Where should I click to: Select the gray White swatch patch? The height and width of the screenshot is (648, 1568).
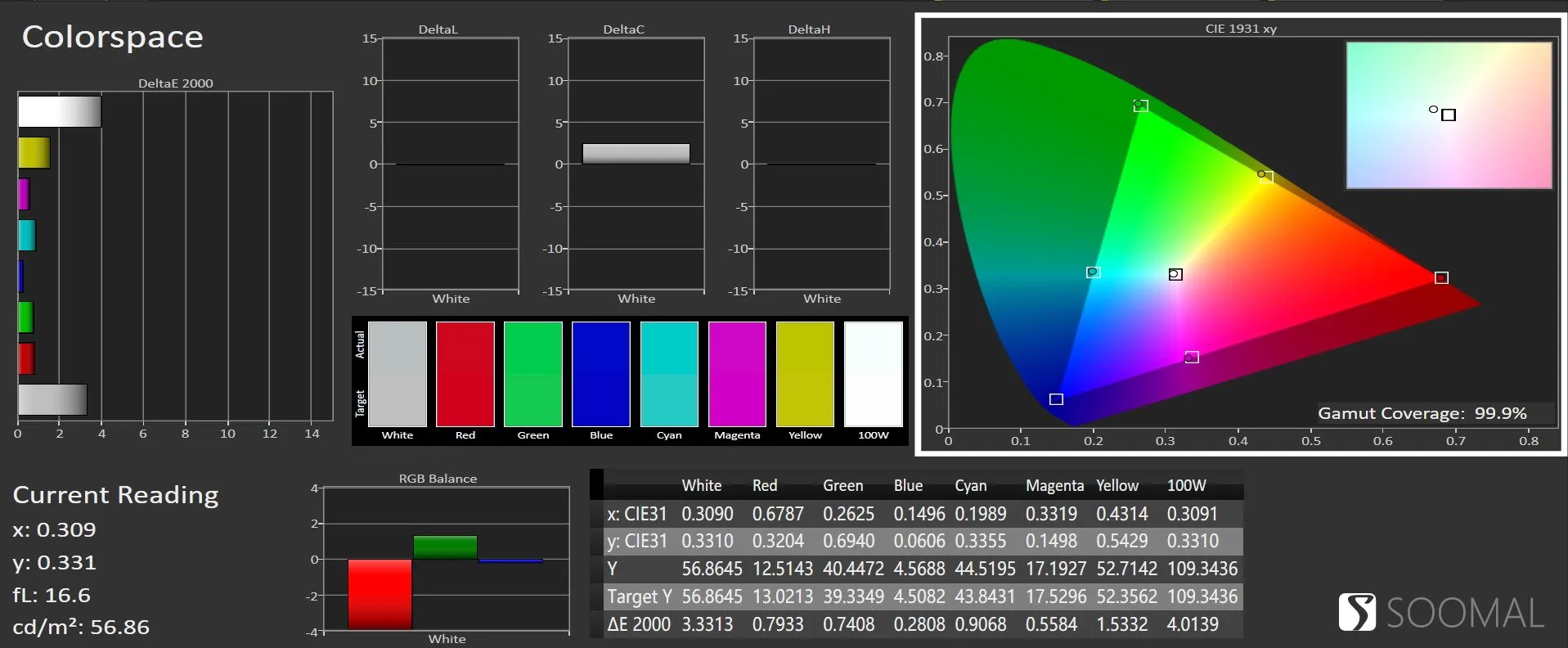pyautogui.click(x=398, y=374)
